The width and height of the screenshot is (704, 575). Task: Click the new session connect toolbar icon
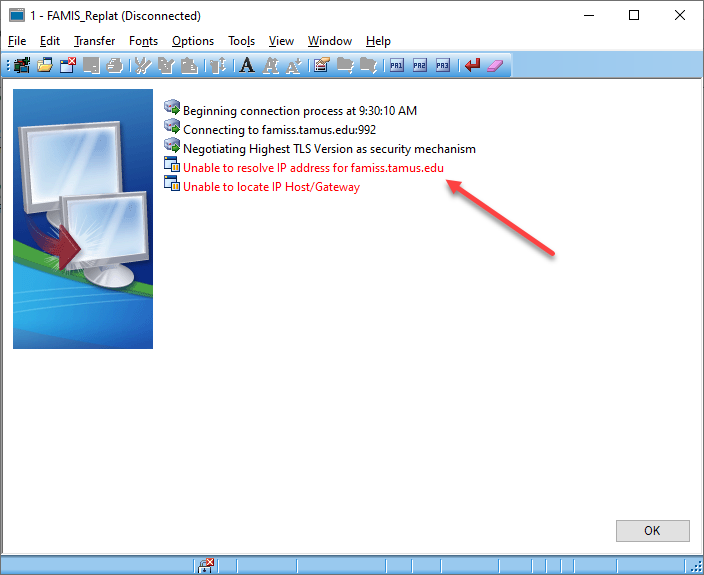click(22, 66)
